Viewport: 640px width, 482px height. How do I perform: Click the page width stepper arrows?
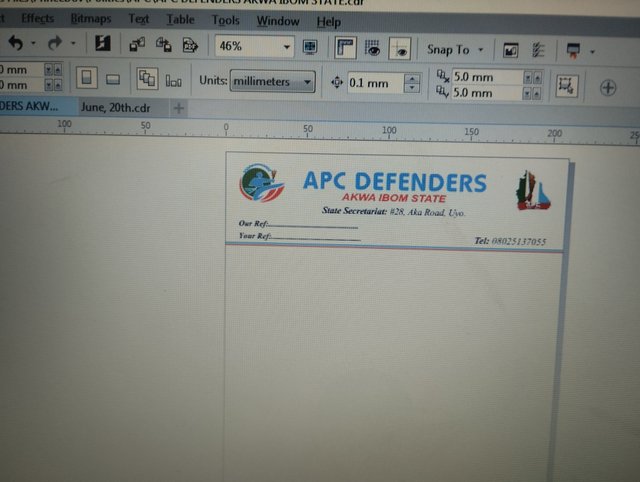point(53,69)
